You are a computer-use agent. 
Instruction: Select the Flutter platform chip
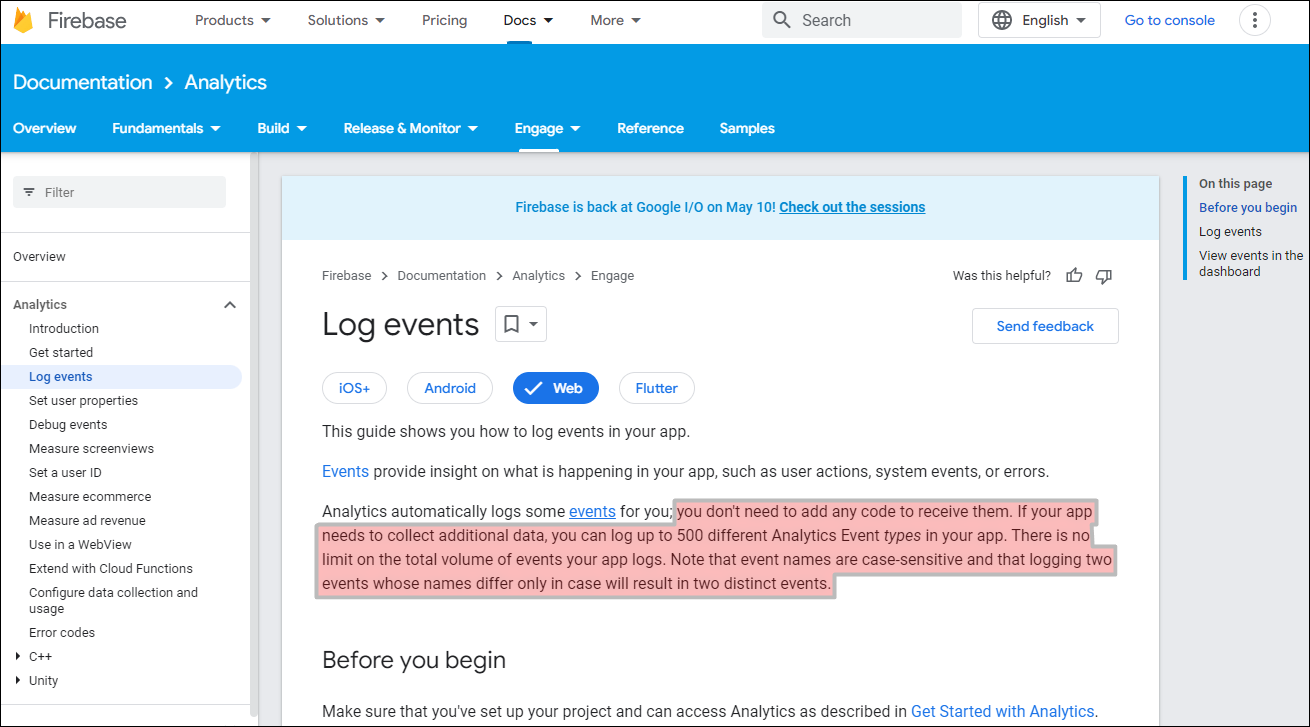click(x=656, y=388)
